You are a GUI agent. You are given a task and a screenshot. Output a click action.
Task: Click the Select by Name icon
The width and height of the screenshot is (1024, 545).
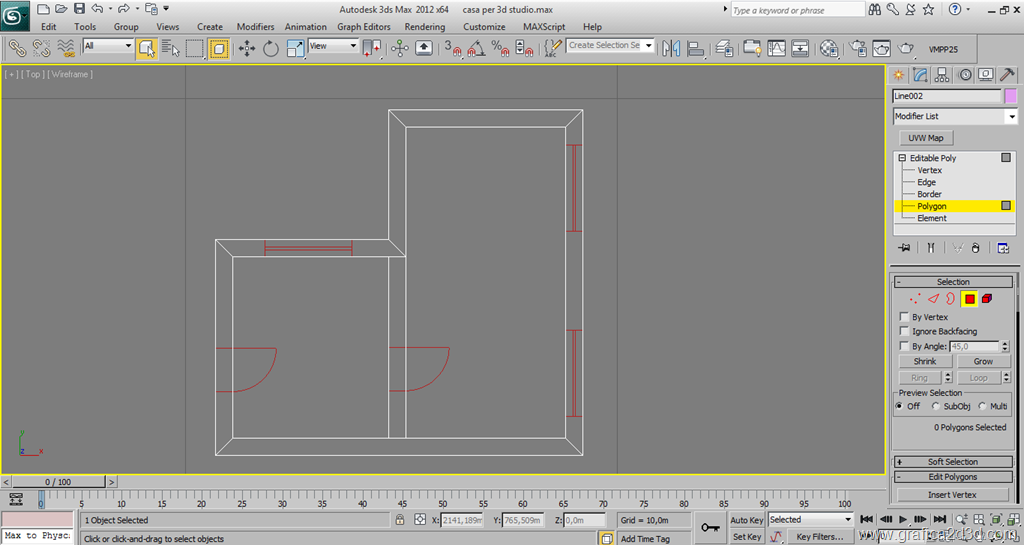tap(171, 48)
